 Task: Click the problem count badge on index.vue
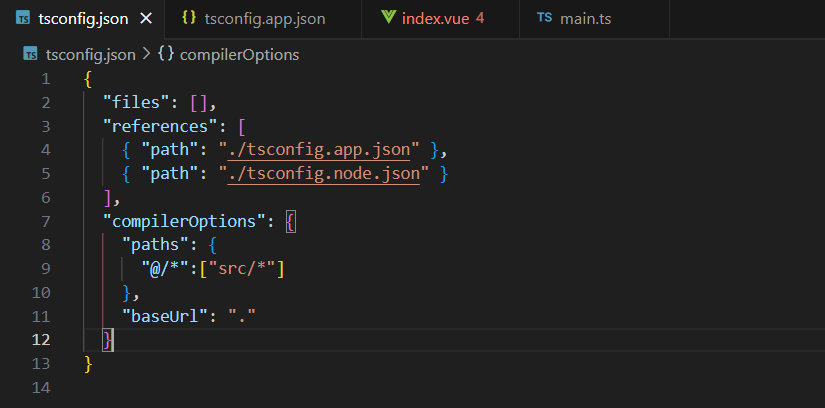tap(480, 19)
